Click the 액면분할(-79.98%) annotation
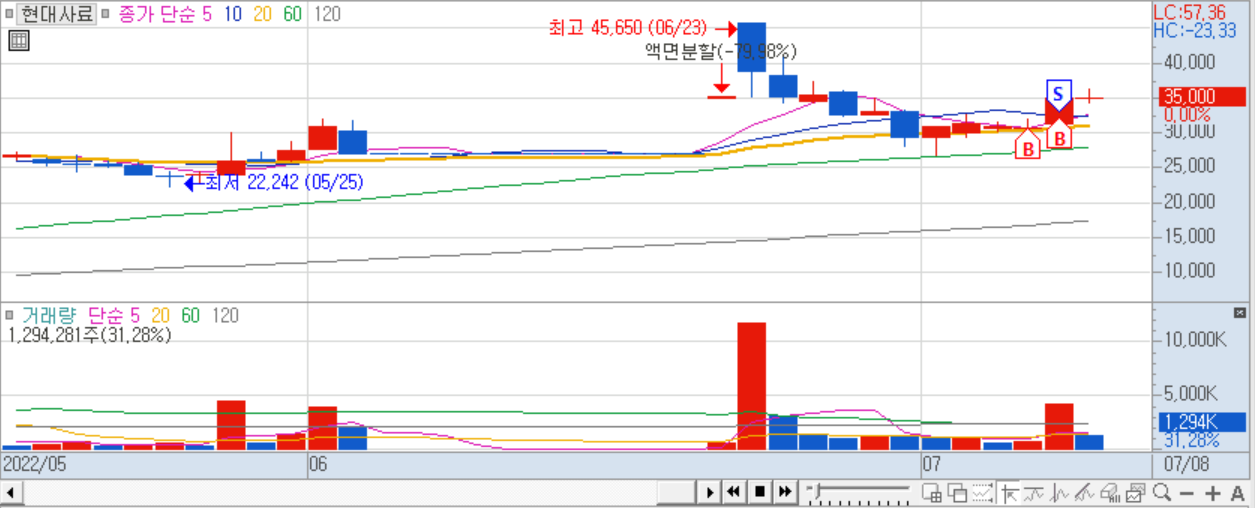Screen dimensions: 1255x508 (721, 52)
